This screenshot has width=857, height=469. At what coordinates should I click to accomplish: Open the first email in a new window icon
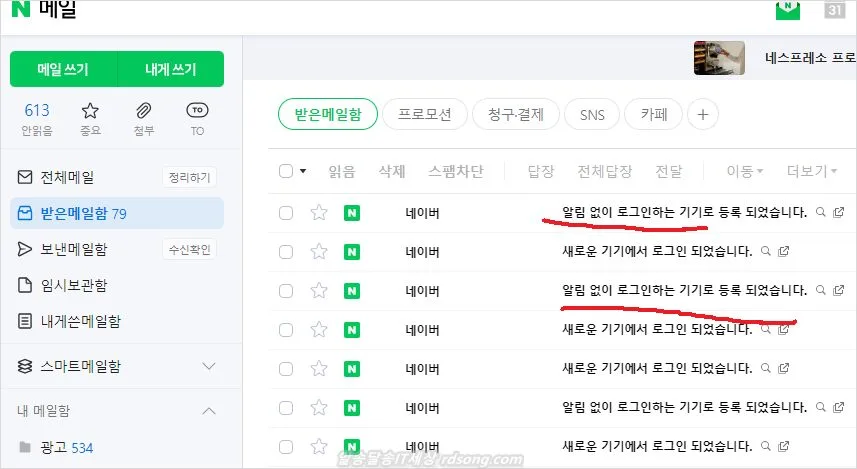point(838,212)
